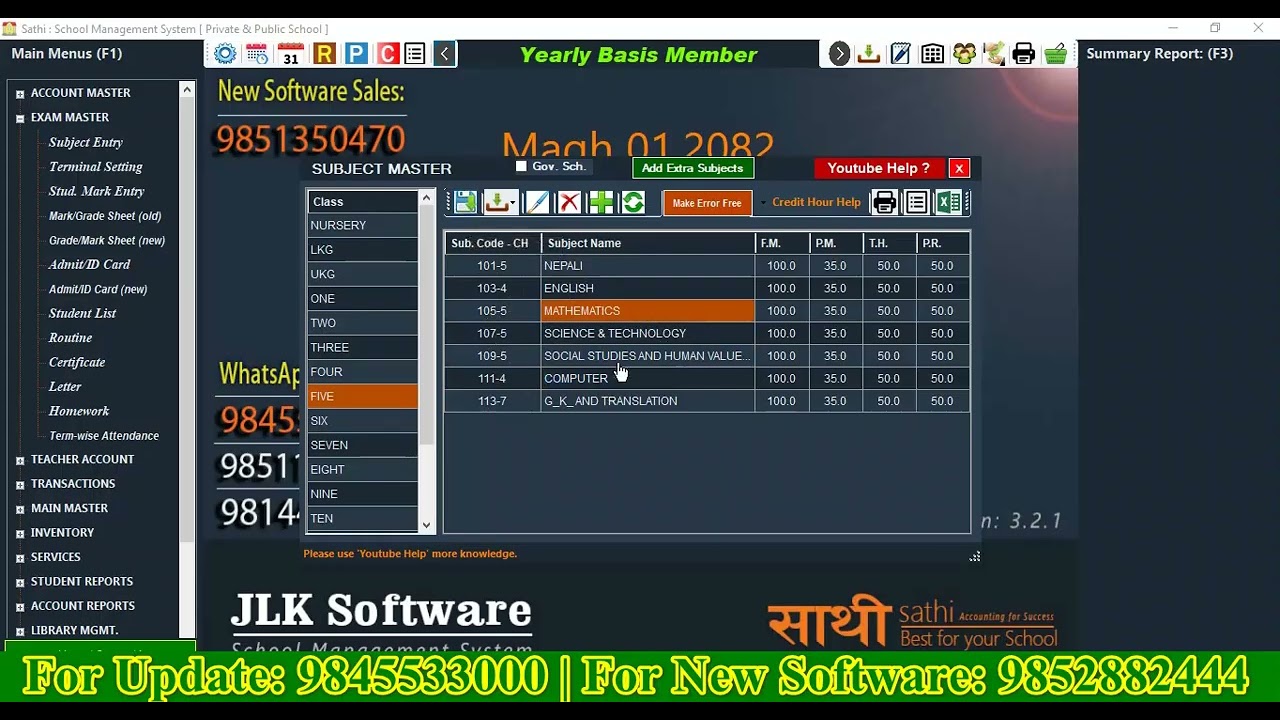
Task: Open the green shopping basket icon
Action: tap(1056, 54)
